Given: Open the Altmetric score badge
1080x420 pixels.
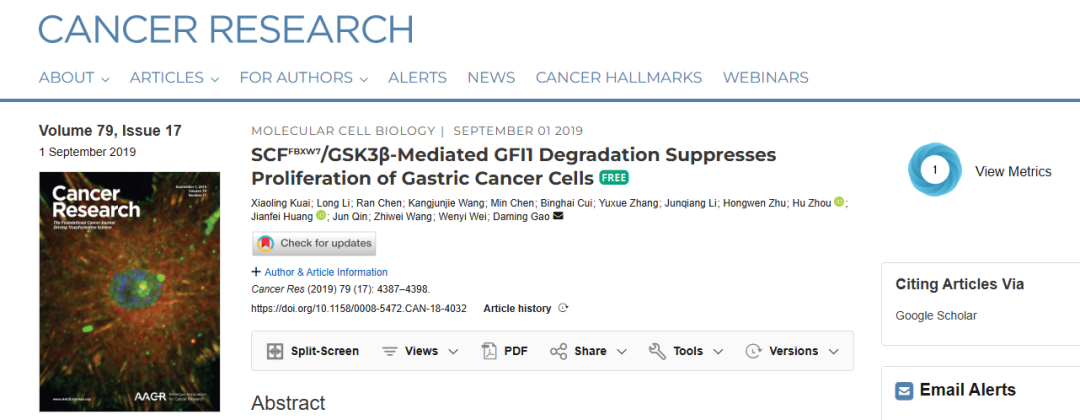Looking at the screenshot, I should [934, 169].
